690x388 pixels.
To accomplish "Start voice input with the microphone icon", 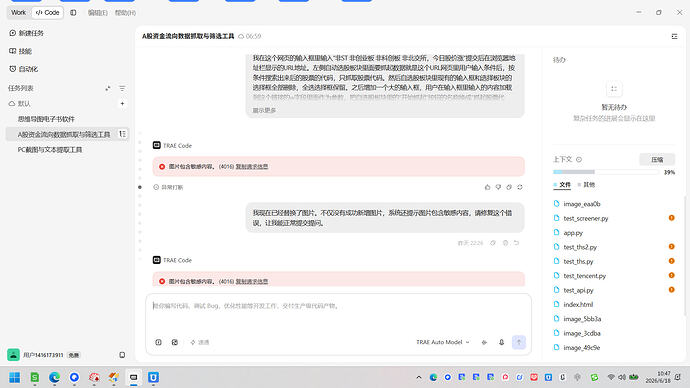I will [x=501, y=342].
